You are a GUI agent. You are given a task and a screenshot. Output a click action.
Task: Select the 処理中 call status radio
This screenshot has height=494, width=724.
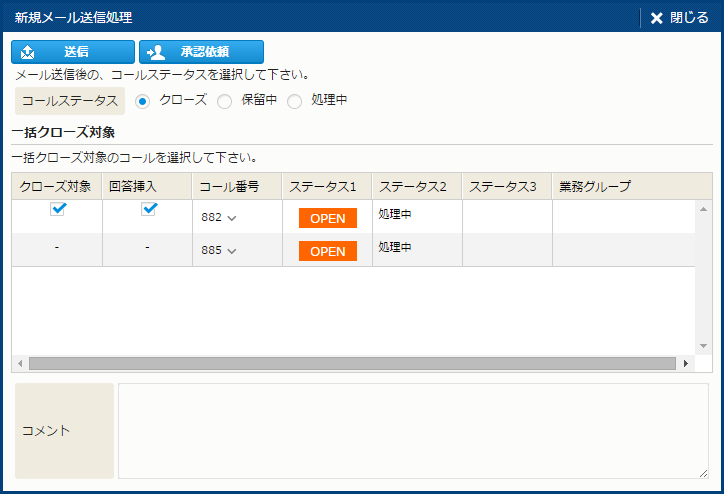pyautogui.click(x=294, y=101)
